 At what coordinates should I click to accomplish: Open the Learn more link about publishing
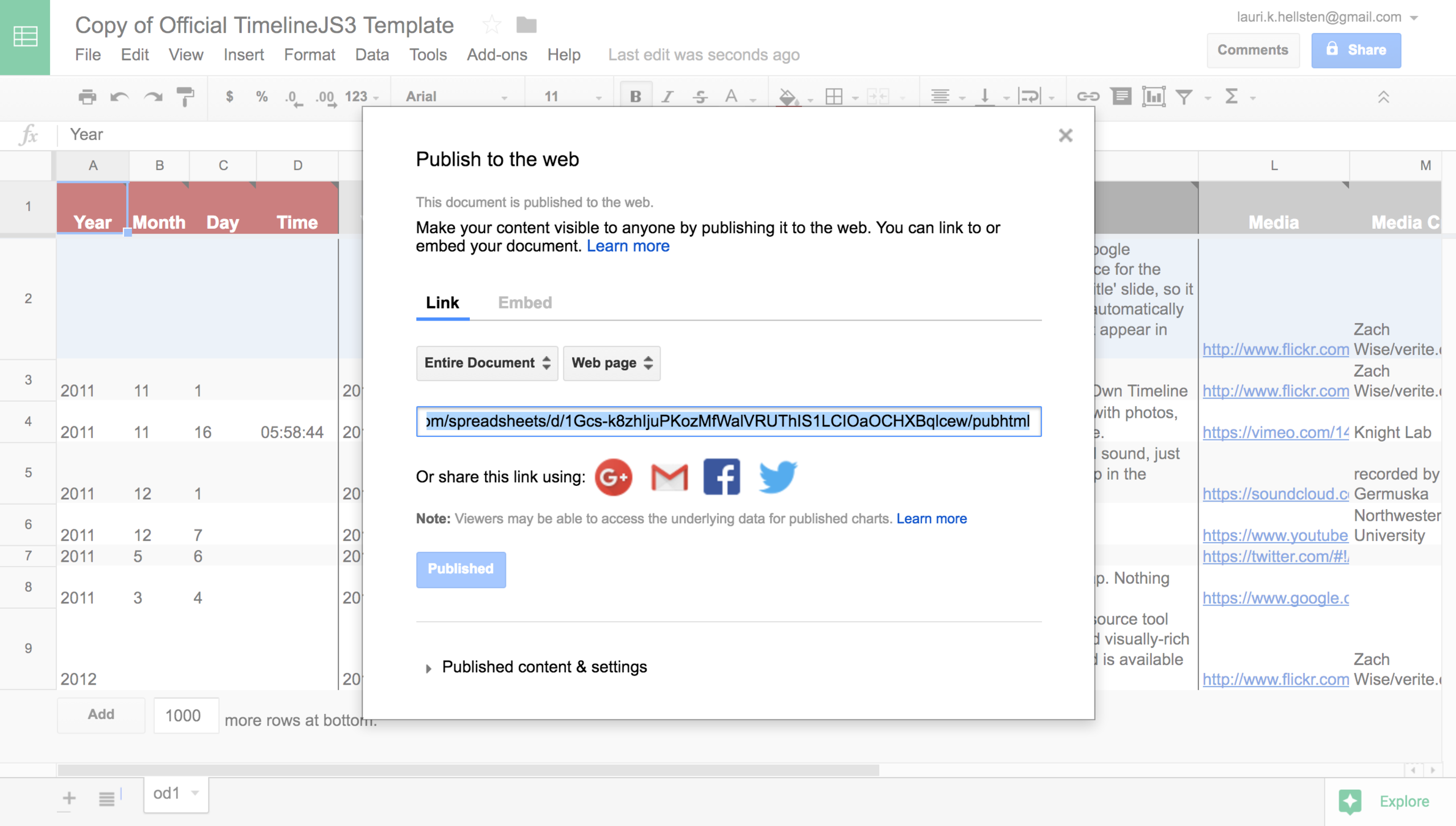628,246
